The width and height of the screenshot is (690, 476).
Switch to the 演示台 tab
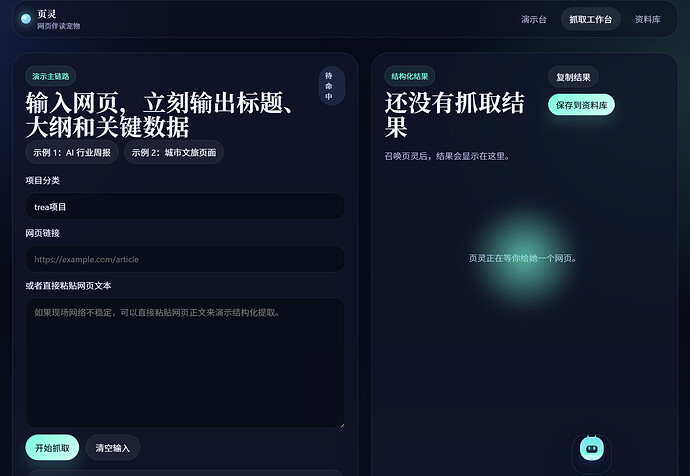[533, 19]
